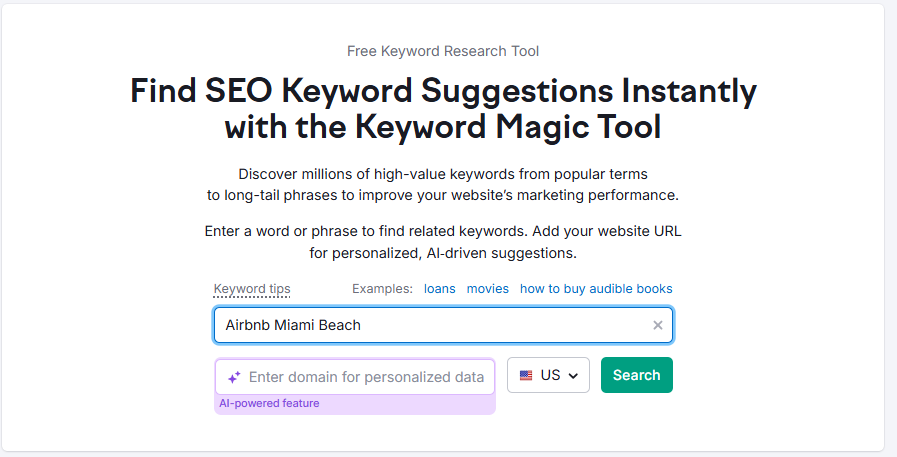Click the 'Discover millions of high-value keywords' paragraph
Image resolution: width=897 pixels, height=457 pixels.
[x=443, y=185]
